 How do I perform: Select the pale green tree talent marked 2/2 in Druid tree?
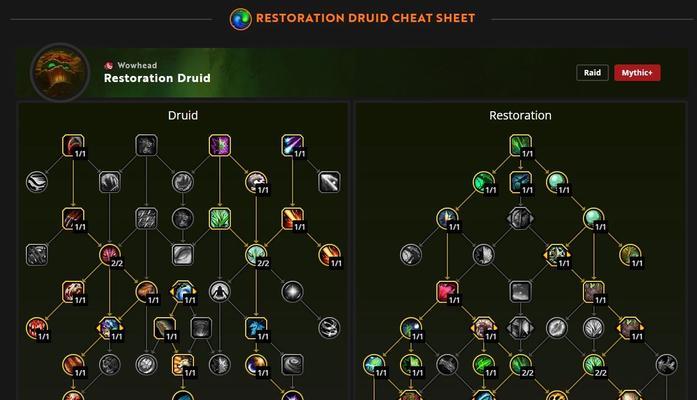pyautogui.click(x=256, y=255)
